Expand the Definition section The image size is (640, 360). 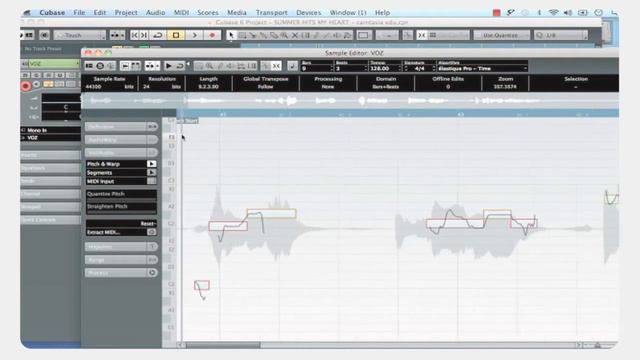click(121, 127)
